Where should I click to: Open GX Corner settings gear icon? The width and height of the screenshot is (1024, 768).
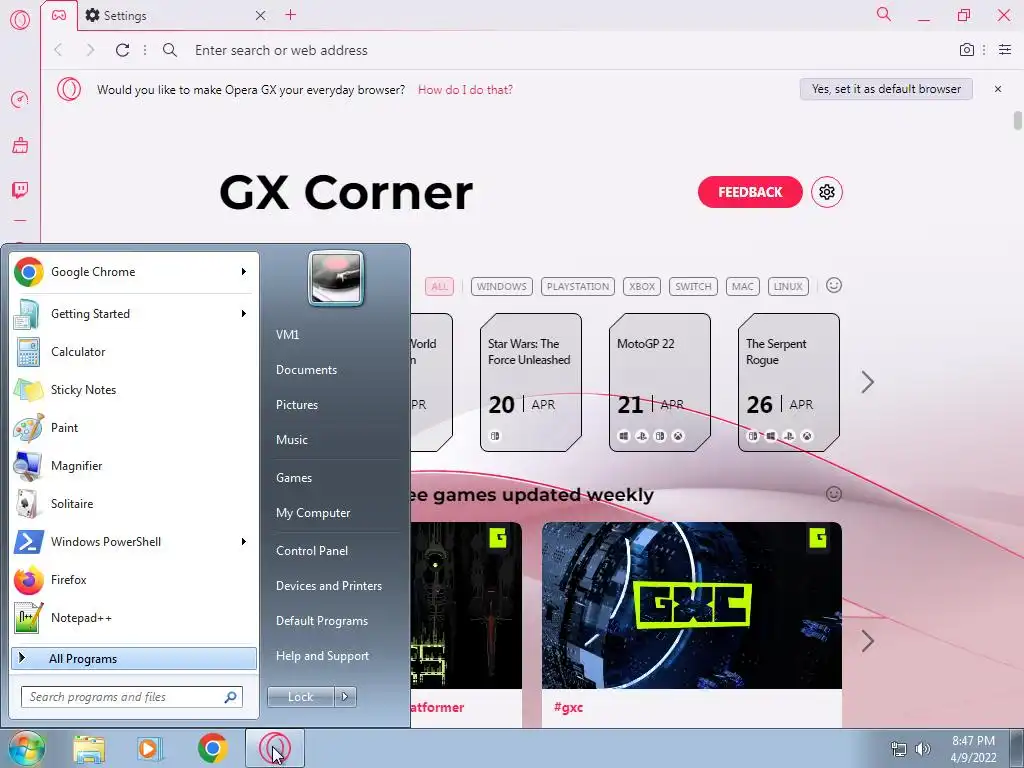[x=827, y=192]
